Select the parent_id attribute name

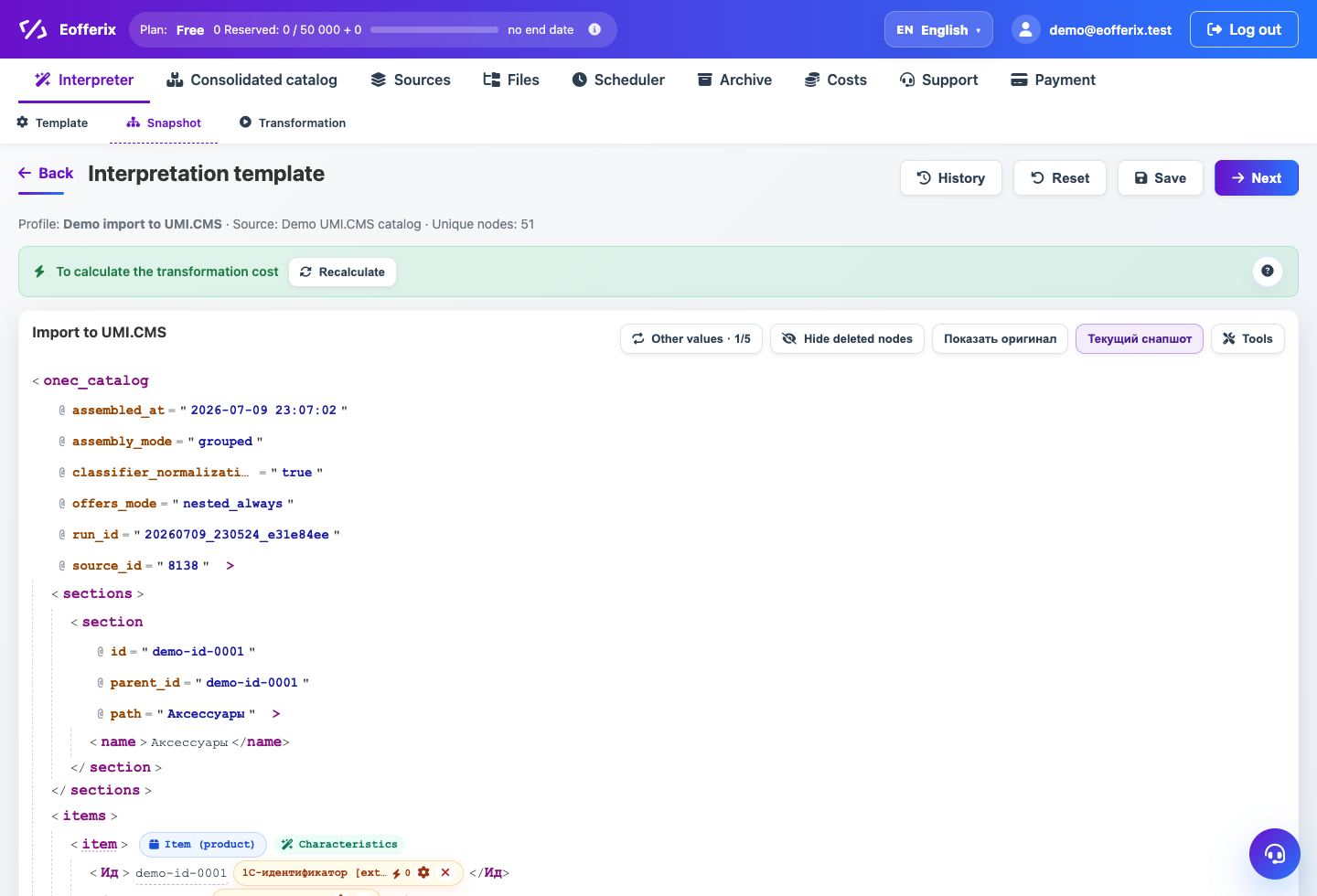145,683
